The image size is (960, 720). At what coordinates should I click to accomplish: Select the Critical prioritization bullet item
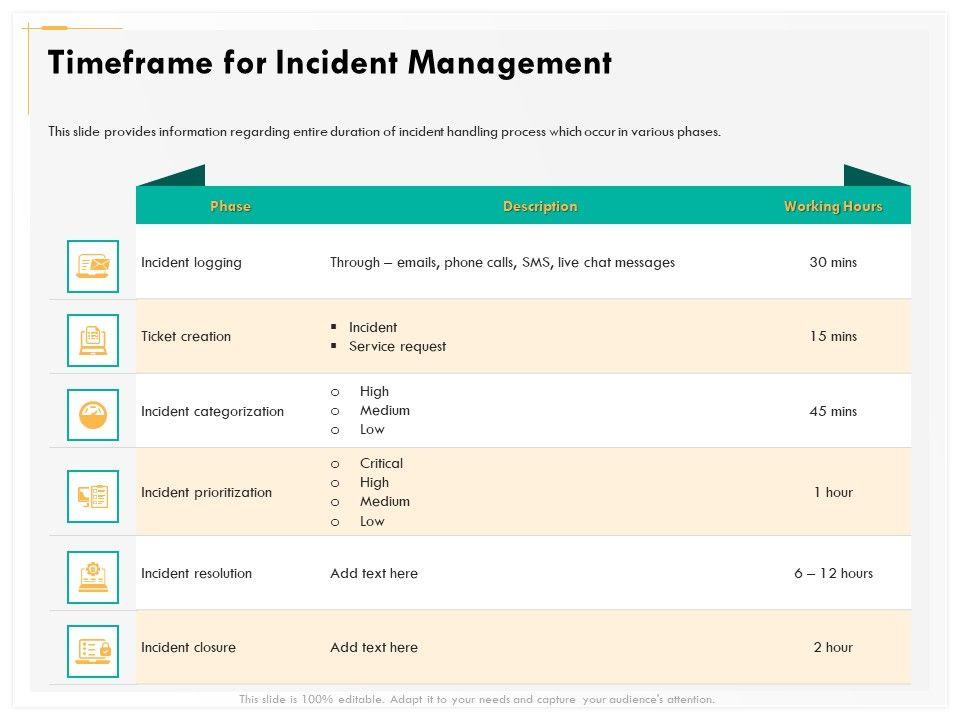[x=381, y=463]
